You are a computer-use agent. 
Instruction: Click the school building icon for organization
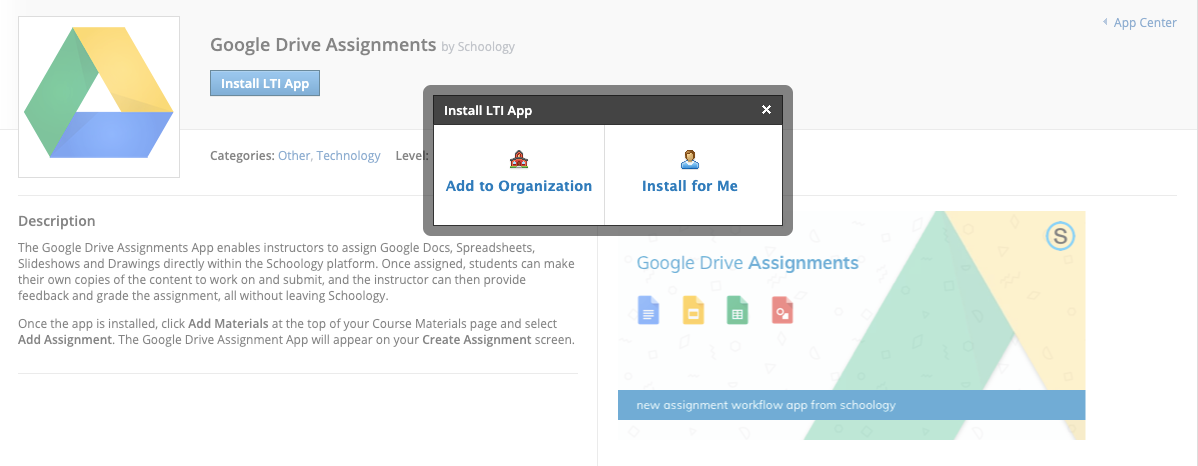[x=518, y=158]
